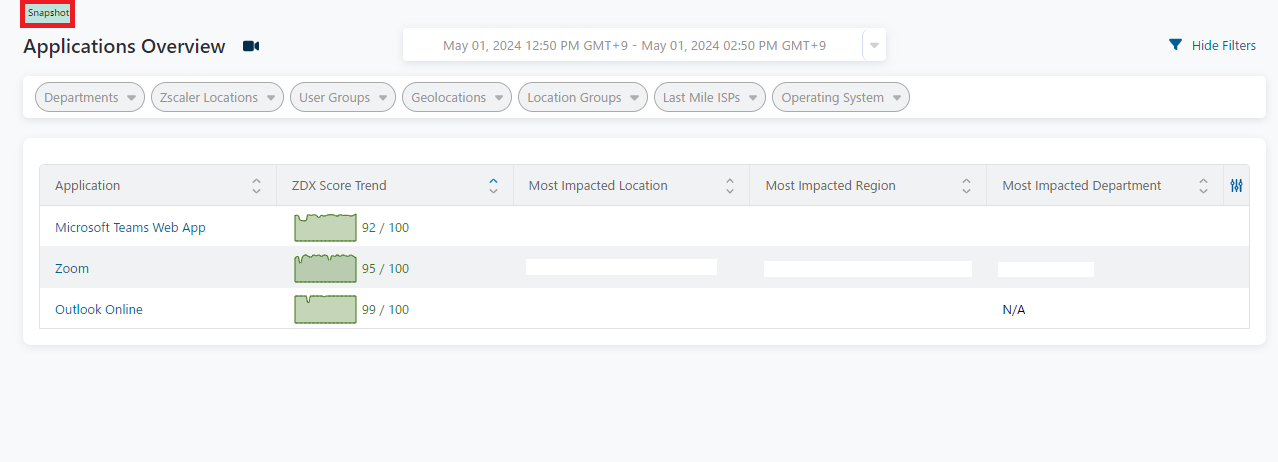Click the Hide Filters link

pyautogui.click(x=1224, y=45)
